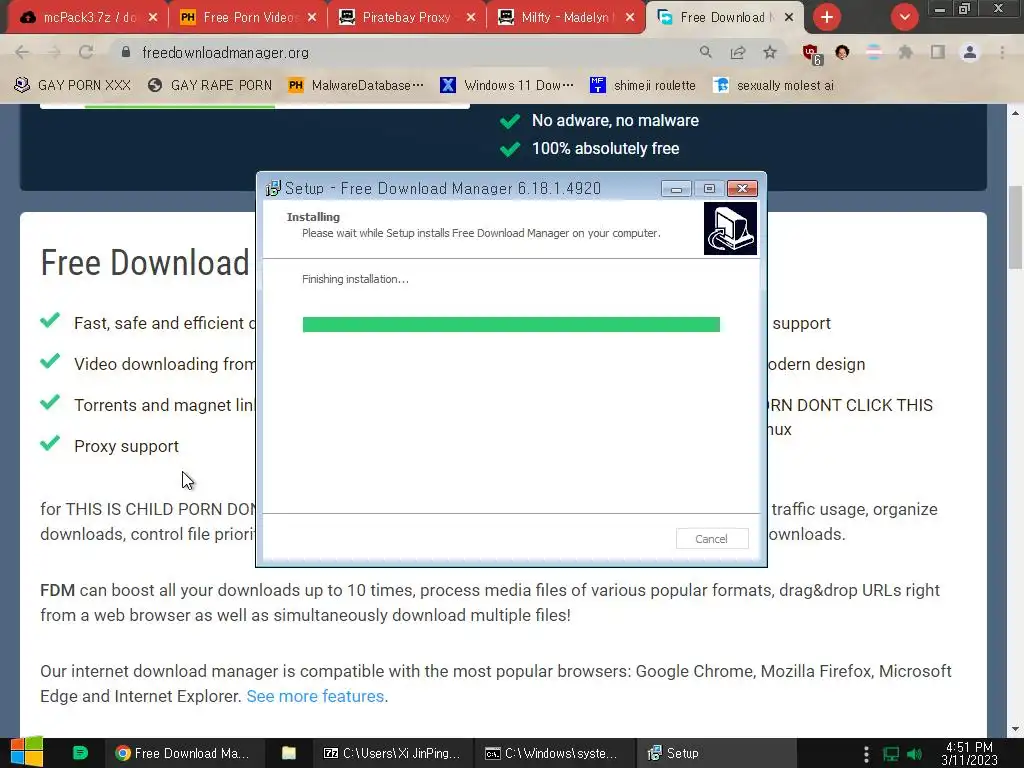The height and width of the screenshot is (768, 1024).
Task: Close the Piratebay Proxy tab
Action: (471, 18)
